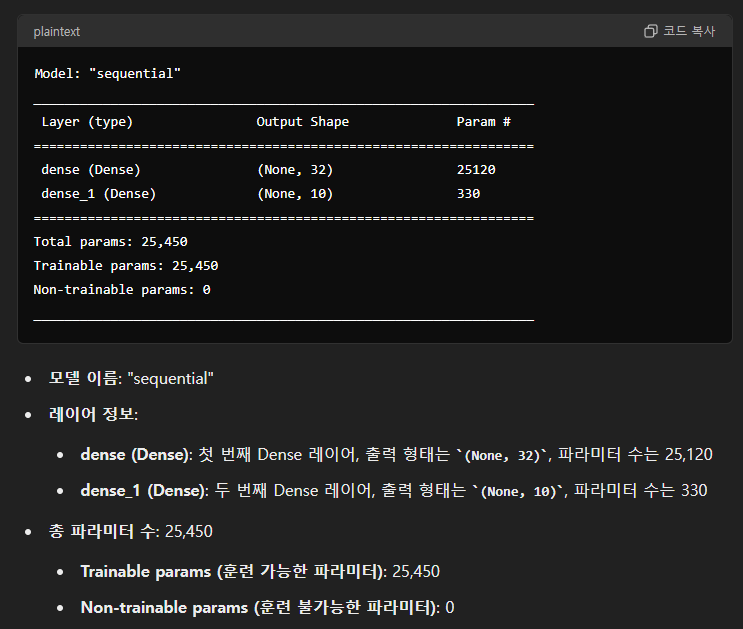Click the 'Trainable params: 25,450' code line
The height and width of the screenshot is (629, 743).
point(126,265)
